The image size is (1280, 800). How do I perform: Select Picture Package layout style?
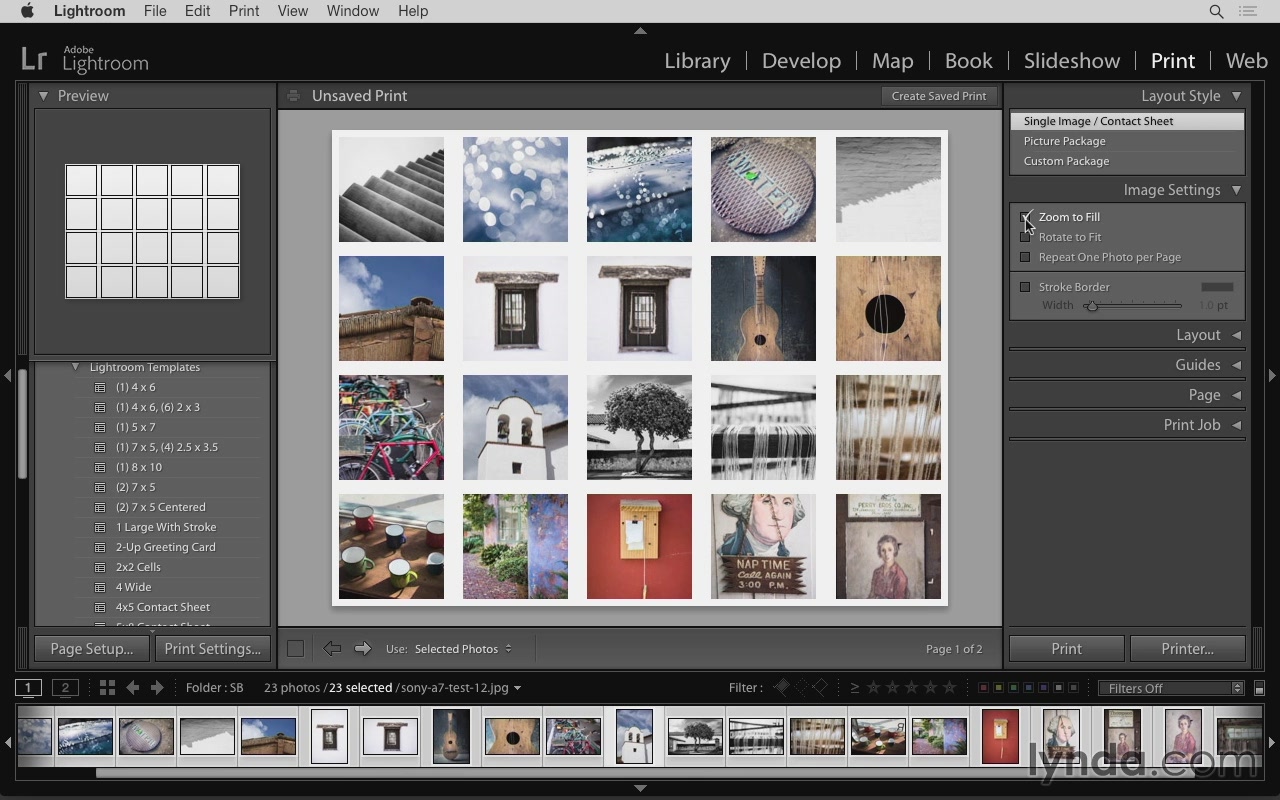point(1127,141)
